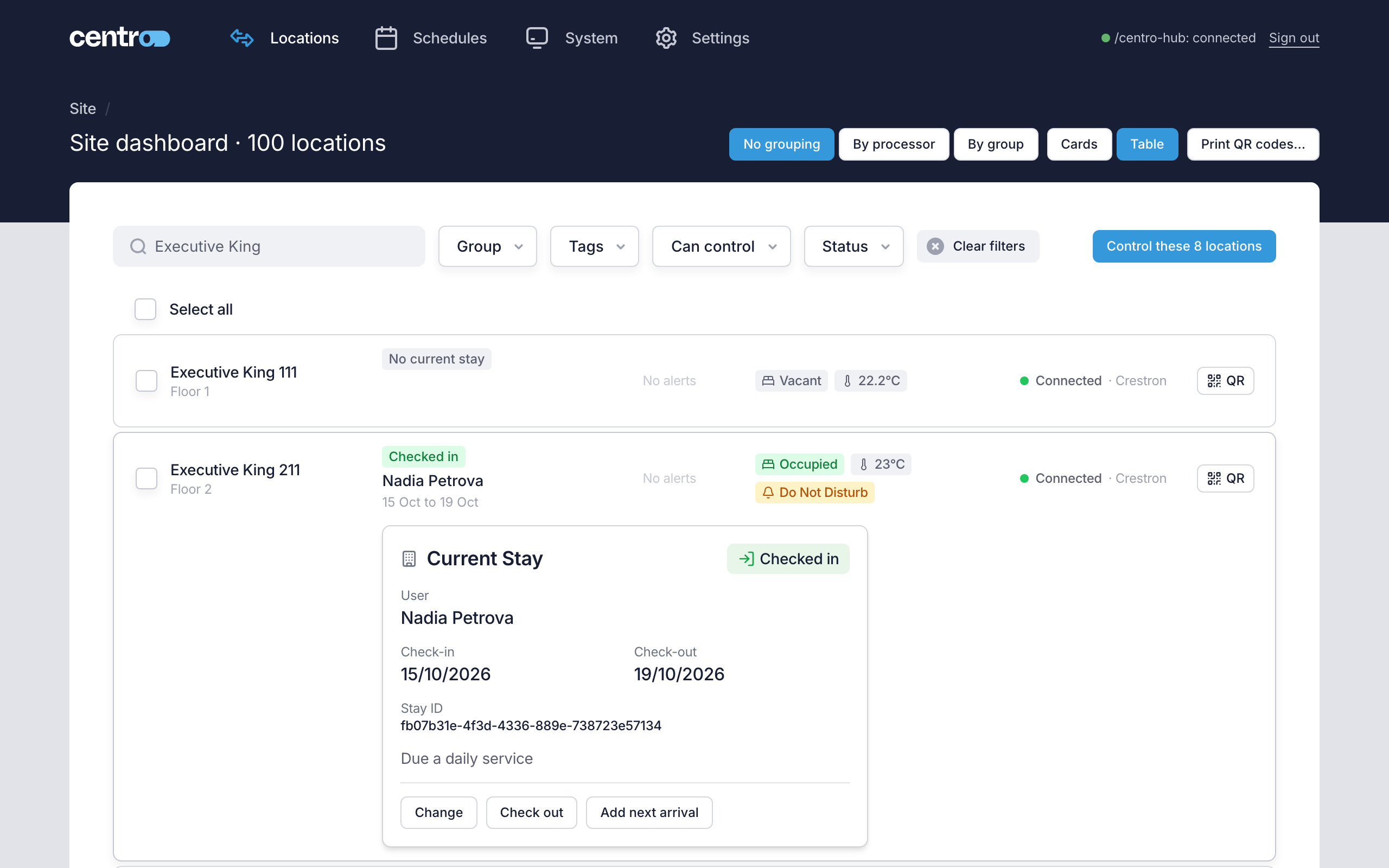Screen dimensions: 1389x868
Task: Click Print QR codes button
Action: [x=1253, y=144]
